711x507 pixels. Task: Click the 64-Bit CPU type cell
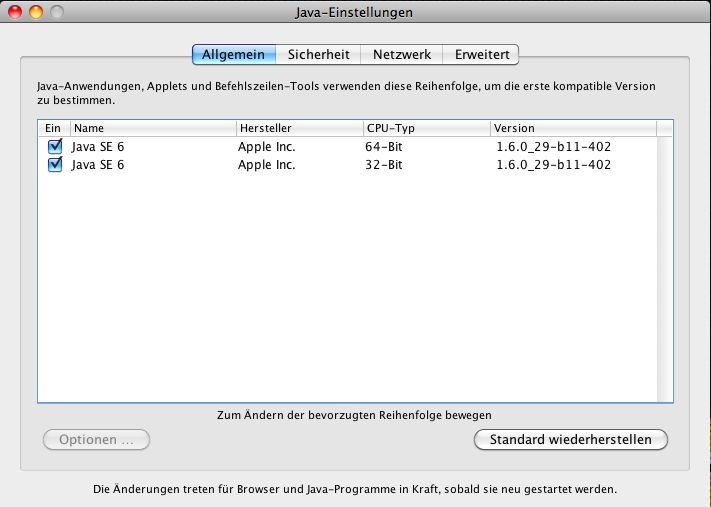pos(384,146)
